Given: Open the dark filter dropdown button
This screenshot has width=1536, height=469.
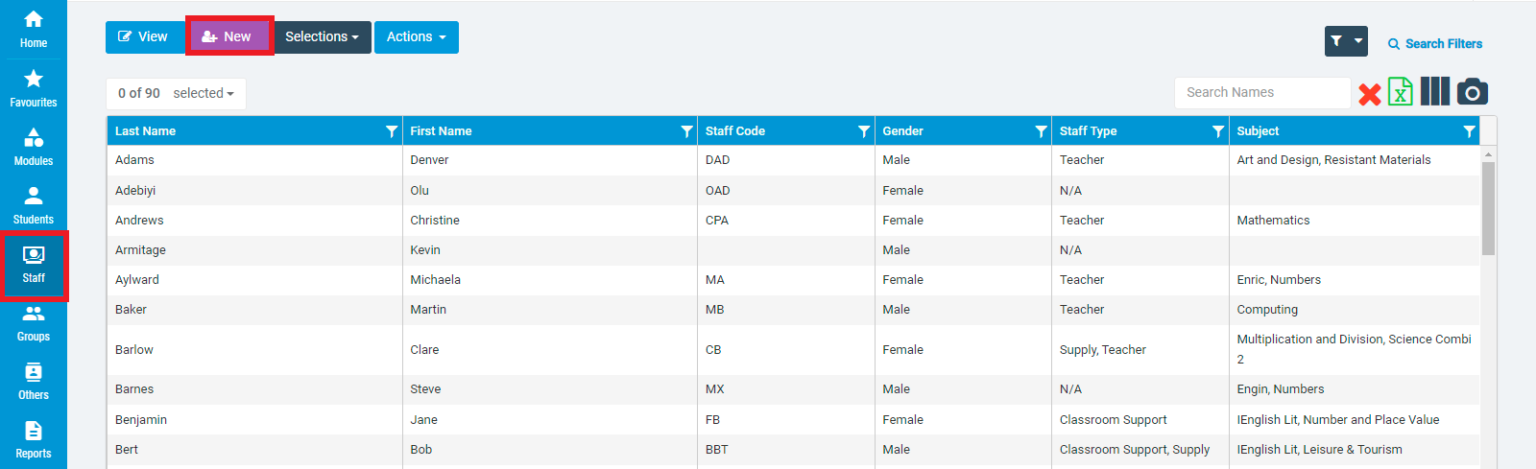Looking at the screenshot, I should tap(1345, 42).
